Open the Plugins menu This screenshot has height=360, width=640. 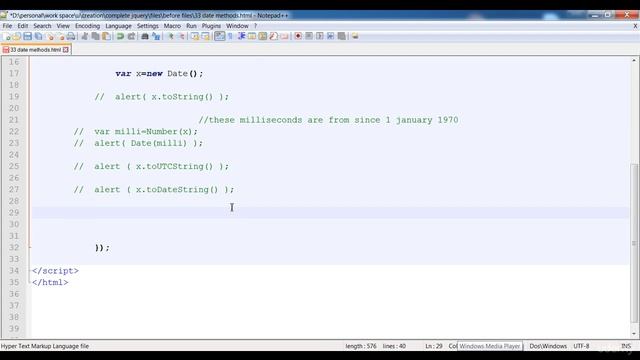click(211, 26)
